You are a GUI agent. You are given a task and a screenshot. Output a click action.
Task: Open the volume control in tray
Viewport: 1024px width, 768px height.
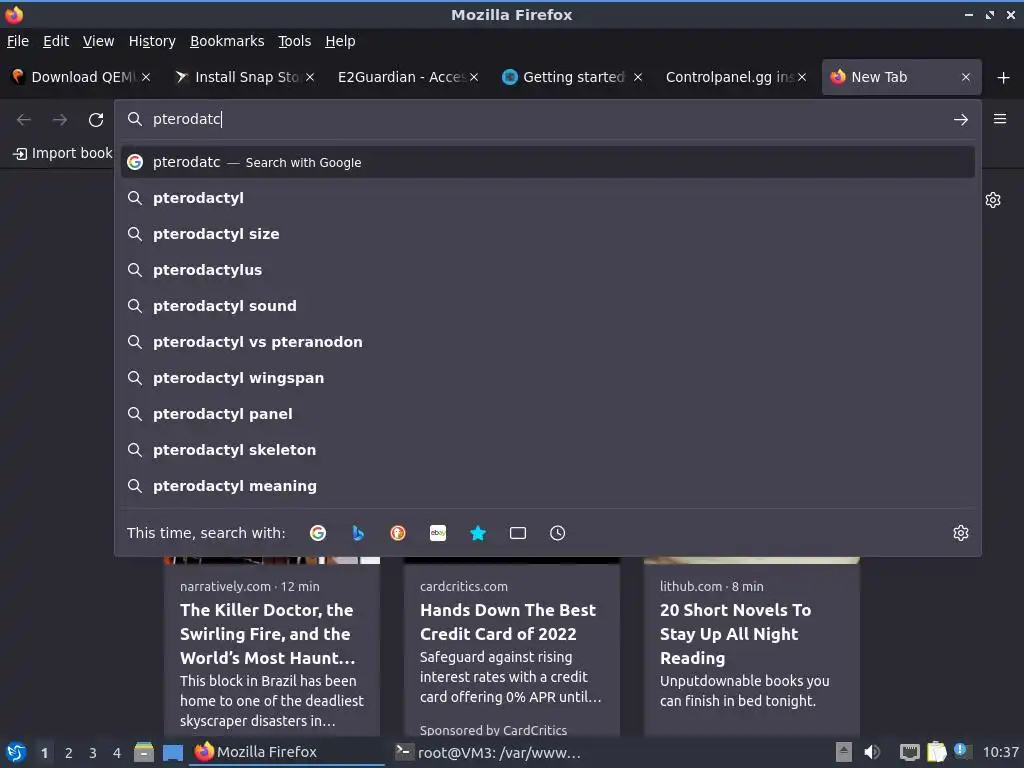pos(872,752)
